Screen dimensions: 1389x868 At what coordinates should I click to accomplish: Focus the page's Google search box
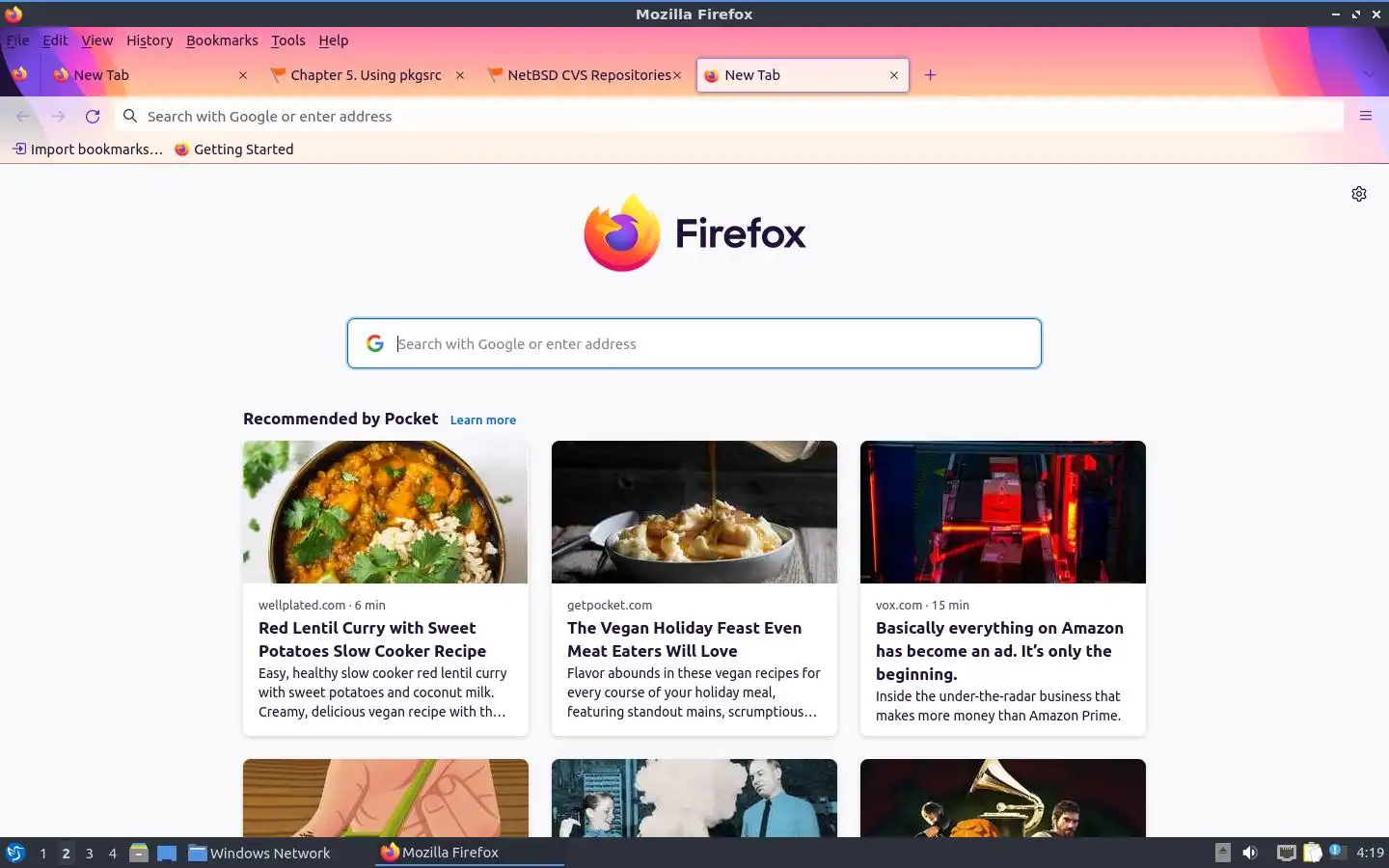[694, 343]
